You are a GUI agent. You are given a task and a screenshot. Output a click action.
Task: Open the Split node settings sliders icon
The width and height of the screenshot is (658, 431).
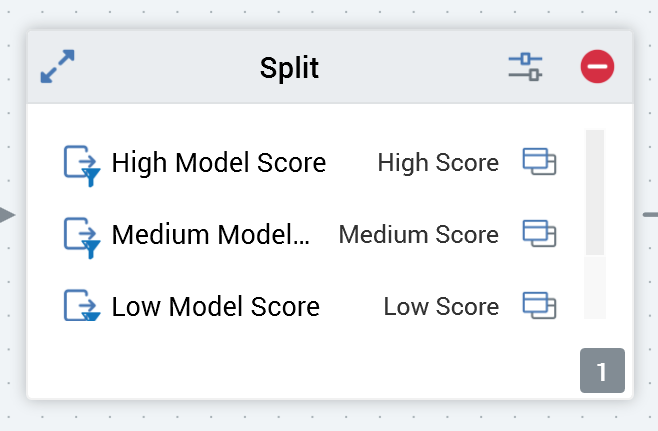(525, 67)
